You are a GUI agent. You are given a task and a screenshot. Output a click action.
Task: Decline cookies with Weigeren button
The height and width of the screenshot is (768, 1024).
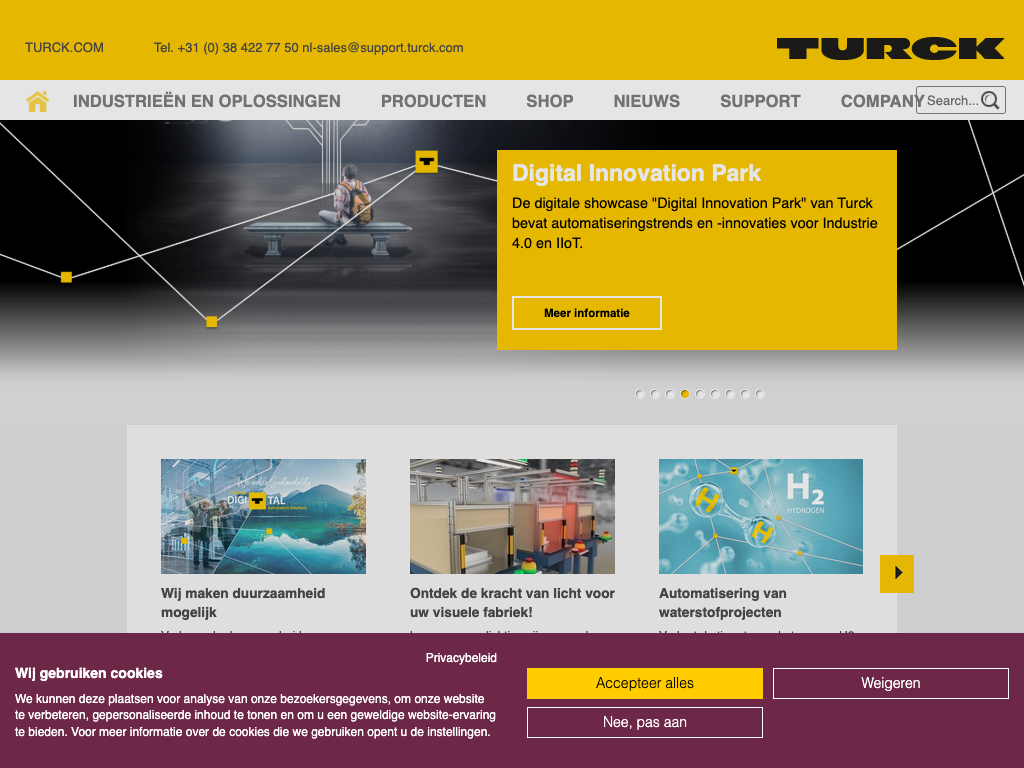(890, 684)
